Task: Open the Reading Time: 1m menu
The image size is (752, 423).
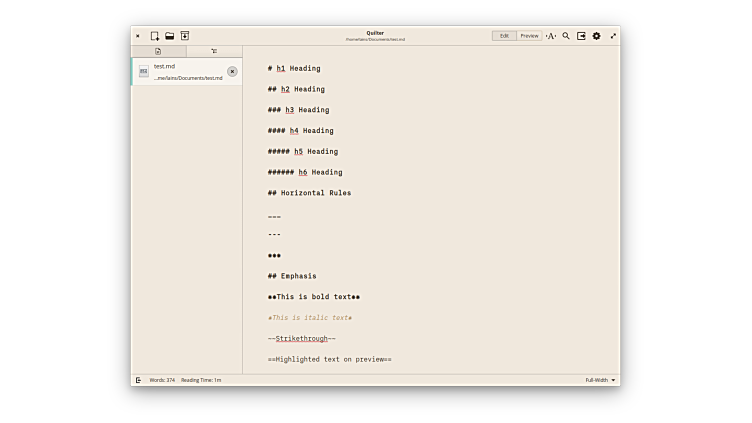Action: pyautogui.click(x=201, y=380)
